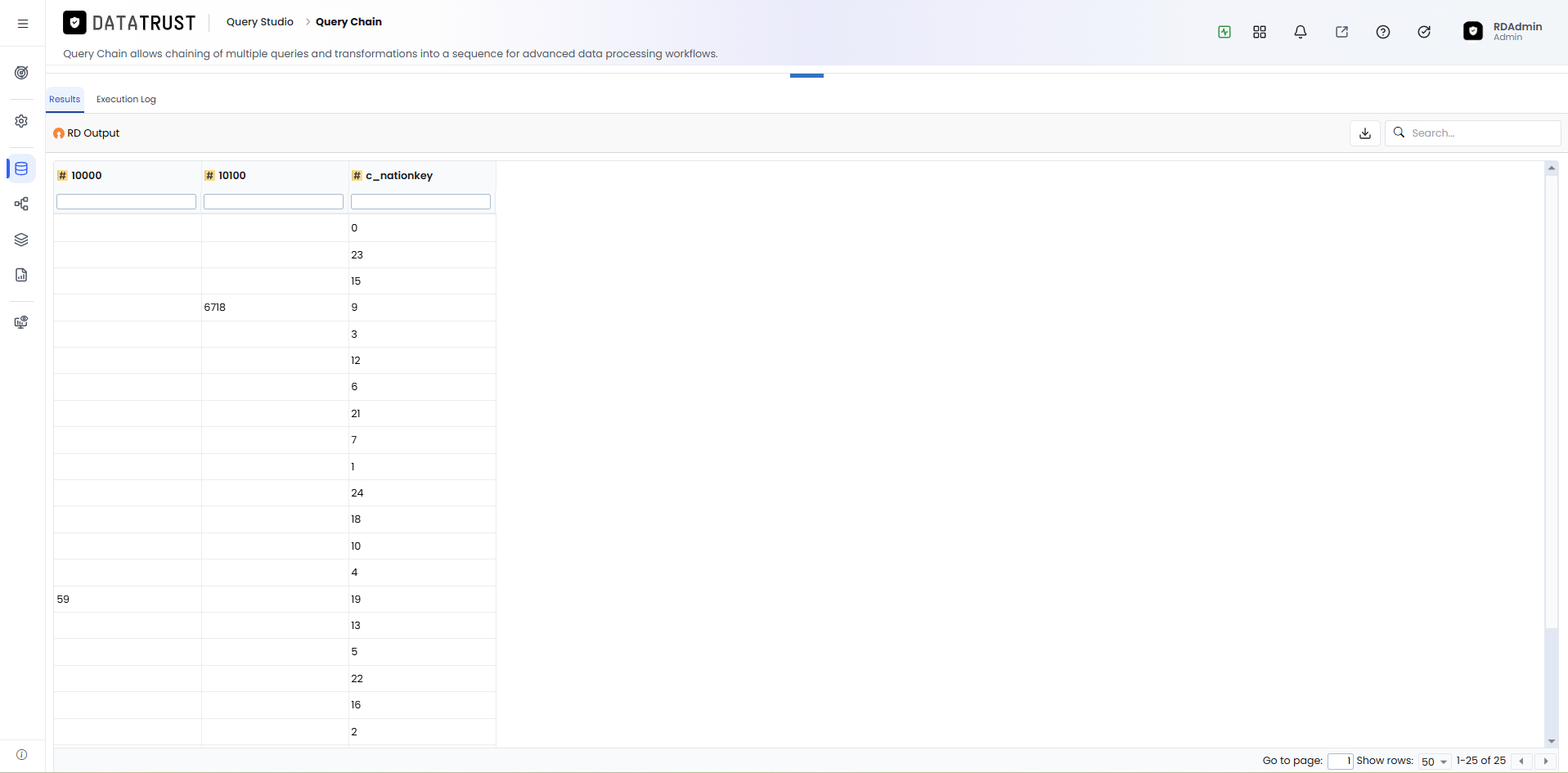Click the notifications bell icon
Viewport: 1568px width, 773px height.
point(1301,32)
